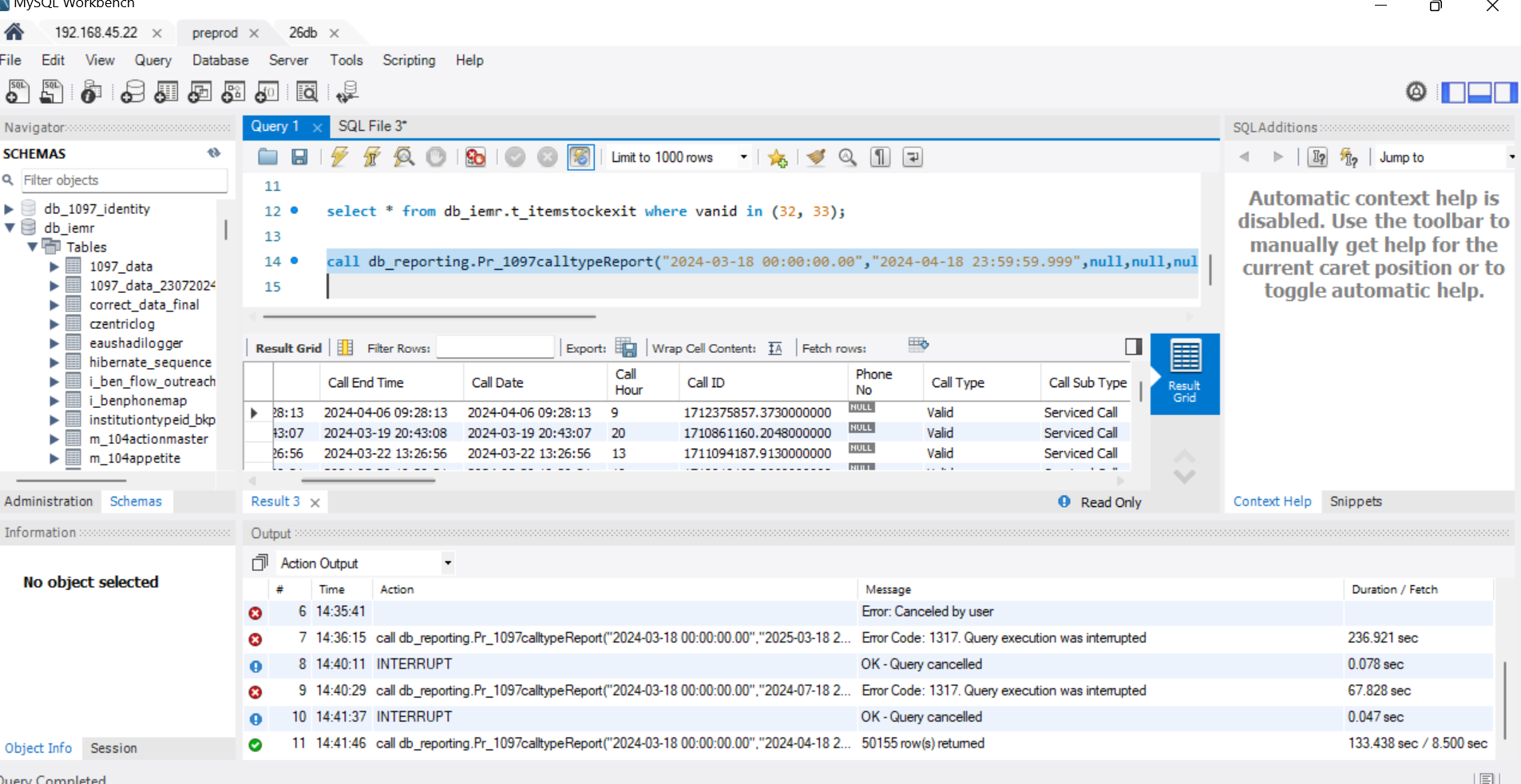Image resolution: width=1521 pixels, height=784 pixels.
Task: Commit the transaction check icon
Action: (515, 157)
